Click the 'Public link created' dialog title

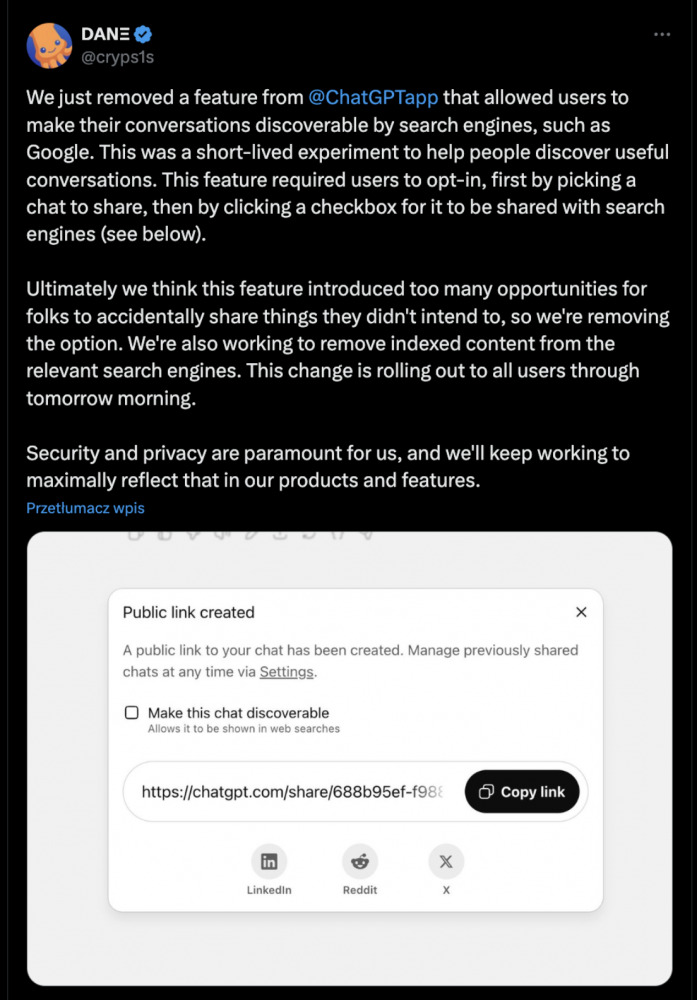pos(189,612)
